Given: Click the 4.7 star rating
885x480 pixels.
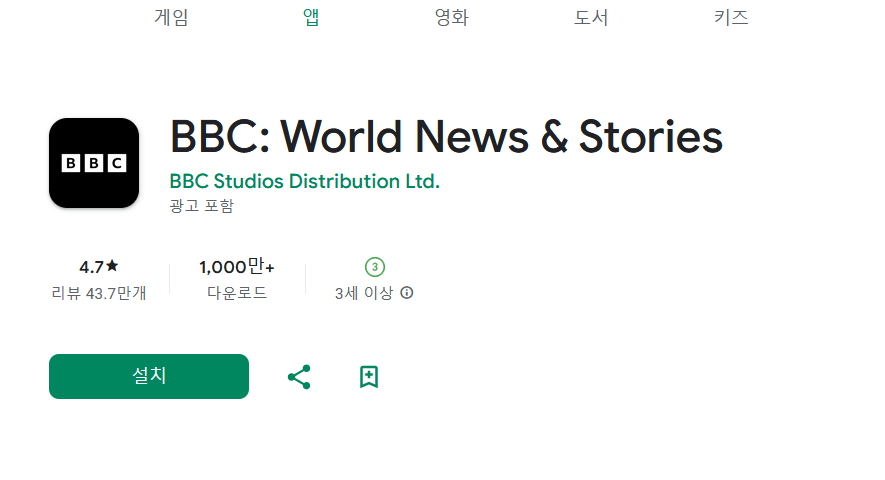Looking at the screenshot, I should [x=99, y=267].
